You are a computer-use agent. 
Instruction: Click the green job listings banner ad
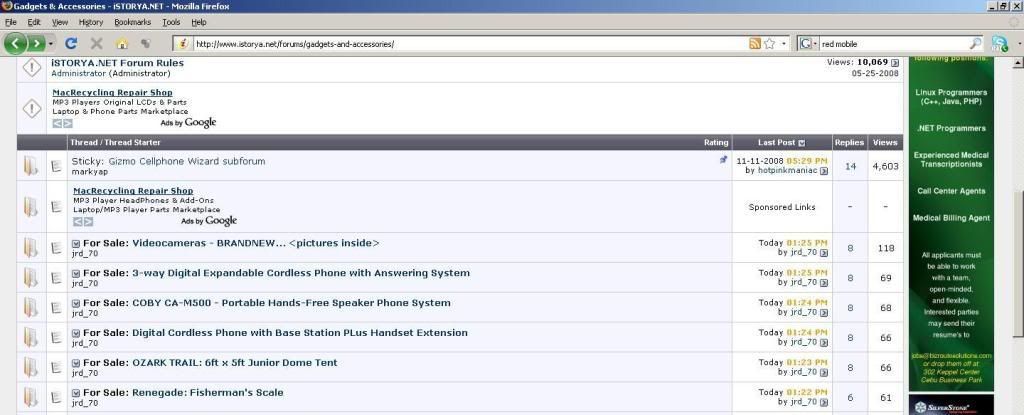click(951, 224)
